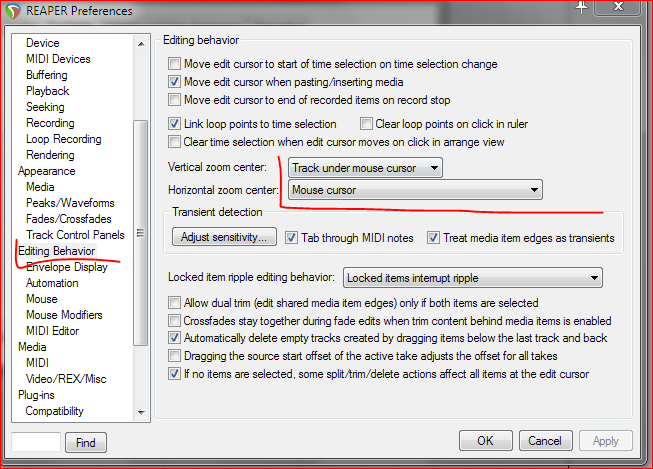
Task: Open the Rendering preferences page
Action: click(50, 155)
